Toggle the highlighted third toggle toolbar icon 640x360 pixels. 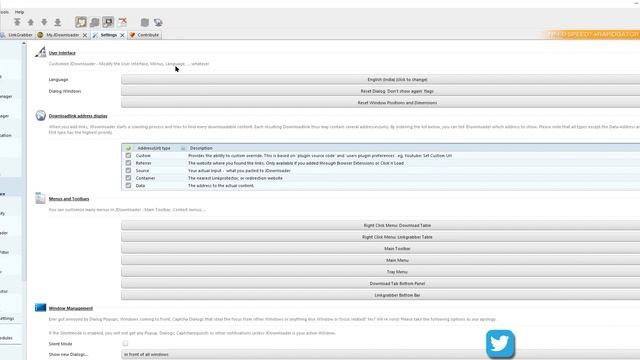[108, 22]
